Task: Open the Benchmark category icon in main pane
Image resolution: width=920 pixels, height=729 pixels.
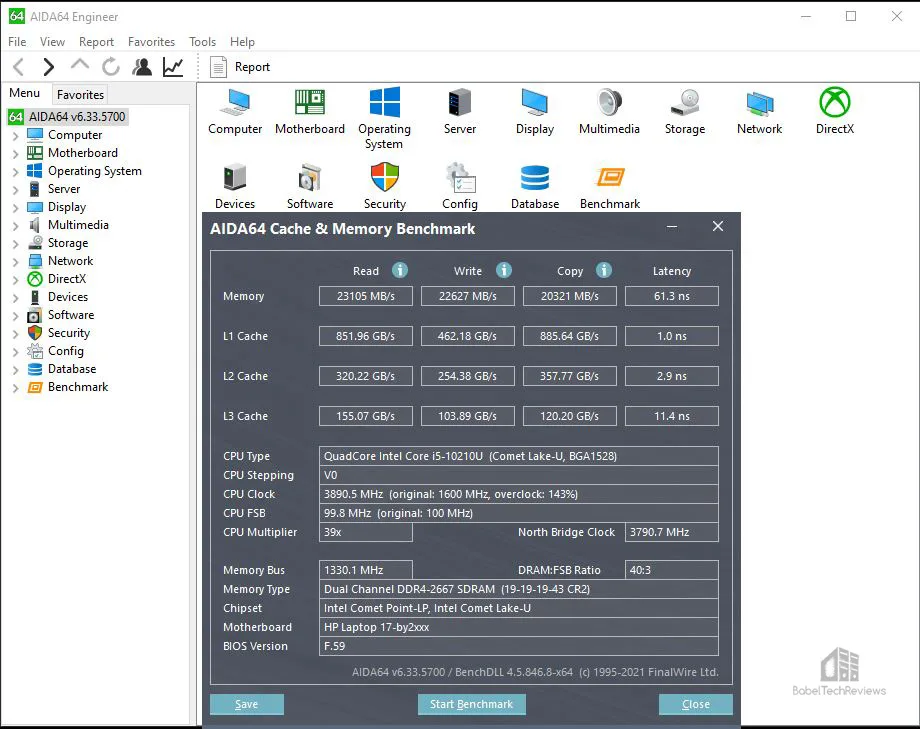Action: coord(610,177)
